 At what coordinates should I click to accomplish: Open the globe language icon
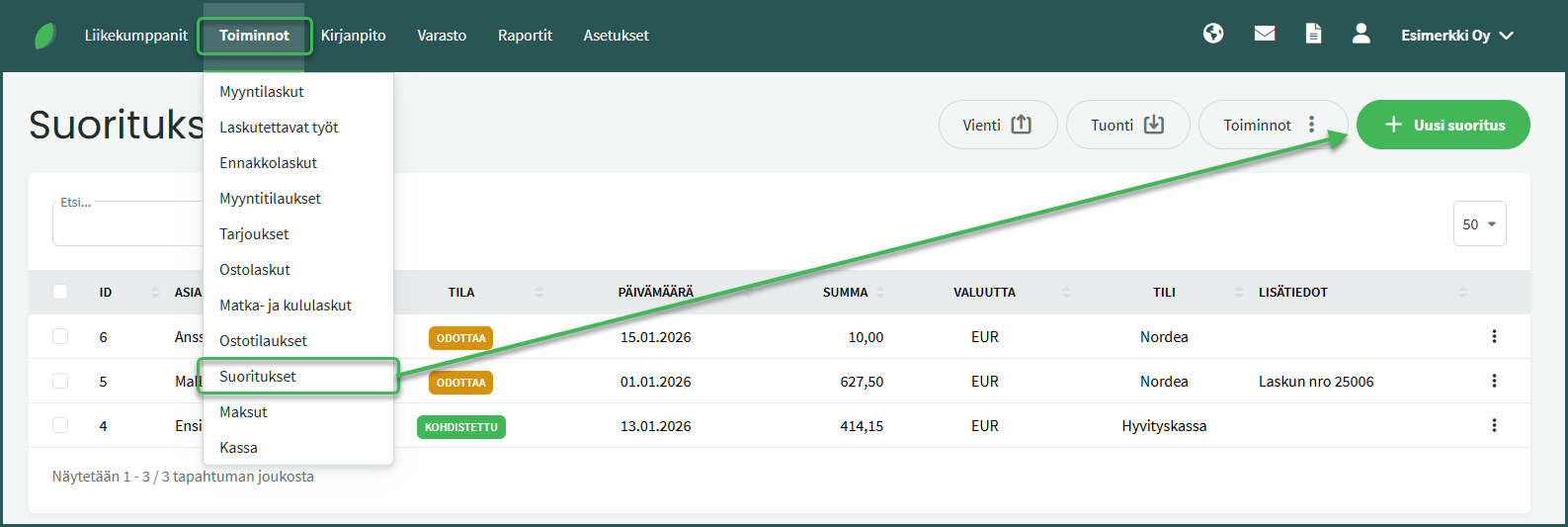click(x=1213, y=34)
